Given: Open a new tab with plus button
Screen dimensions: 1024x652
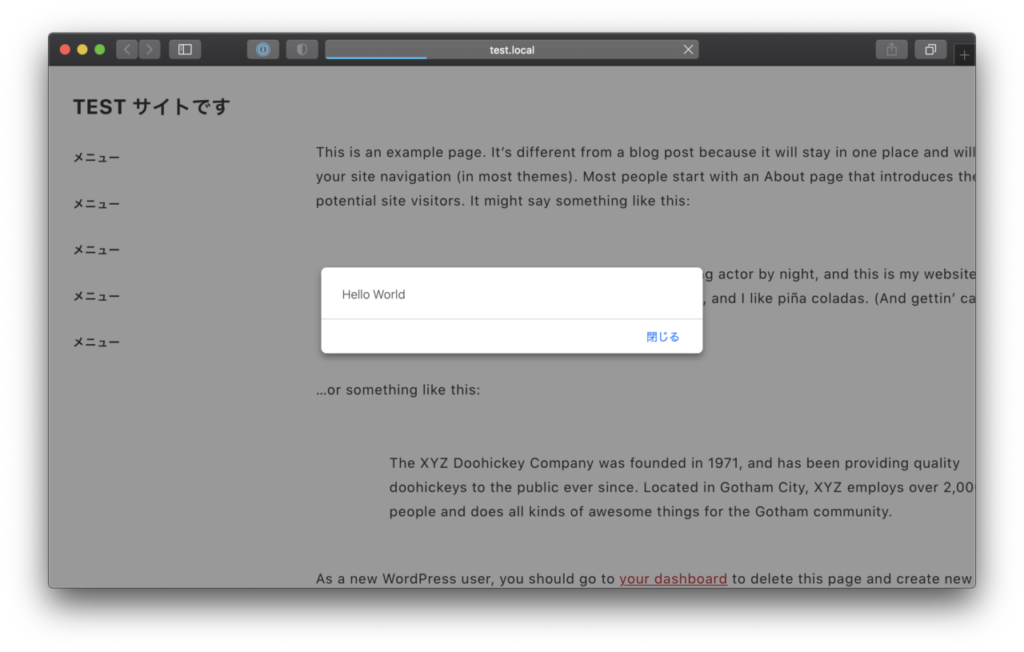Looking at the screenshot, I should (964, 56).
